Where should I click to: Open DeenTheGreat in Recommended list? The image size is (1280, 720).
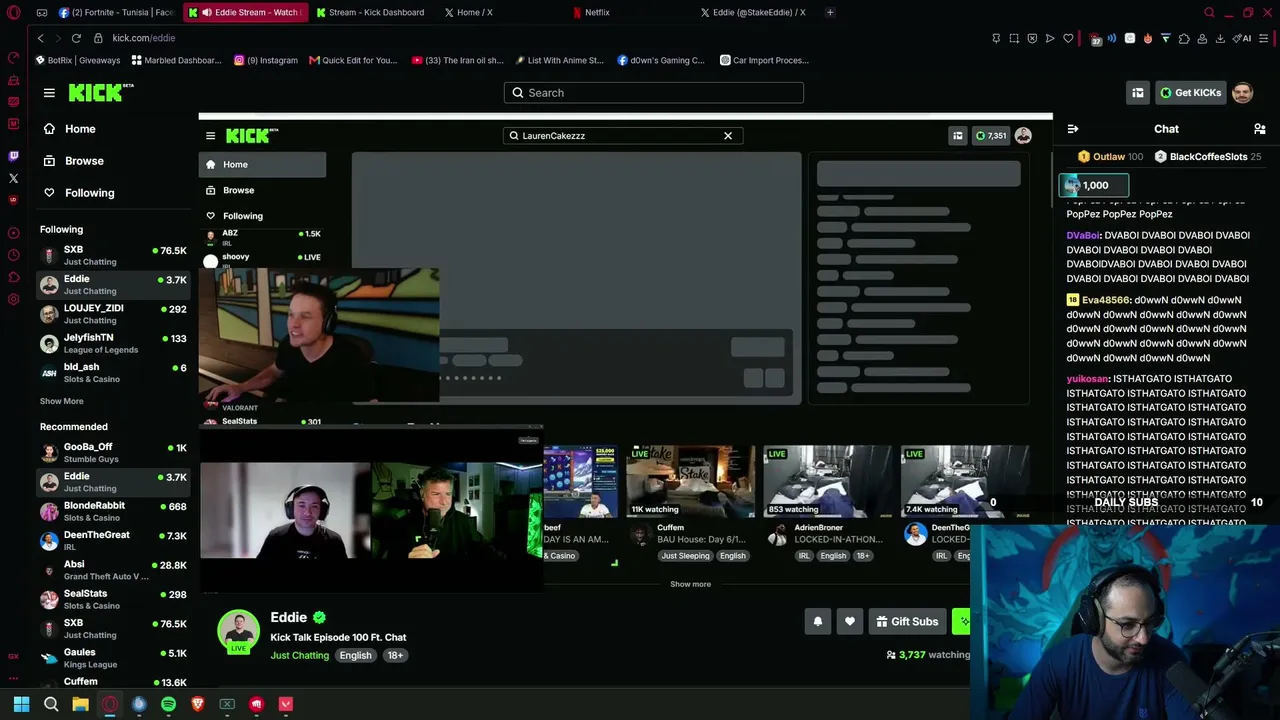113,541
